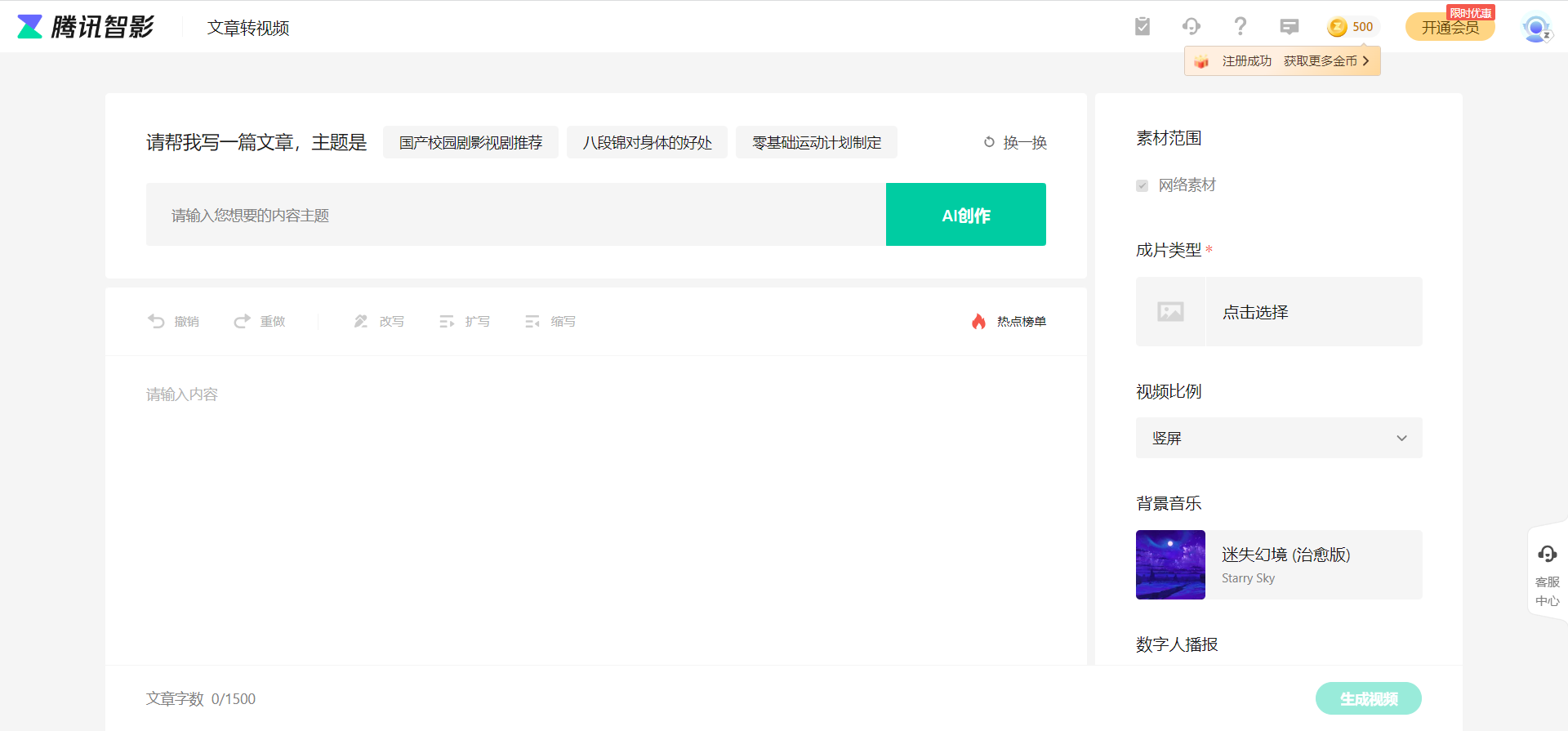
Task: Click the AI创作 button
Action: point(965,215)
